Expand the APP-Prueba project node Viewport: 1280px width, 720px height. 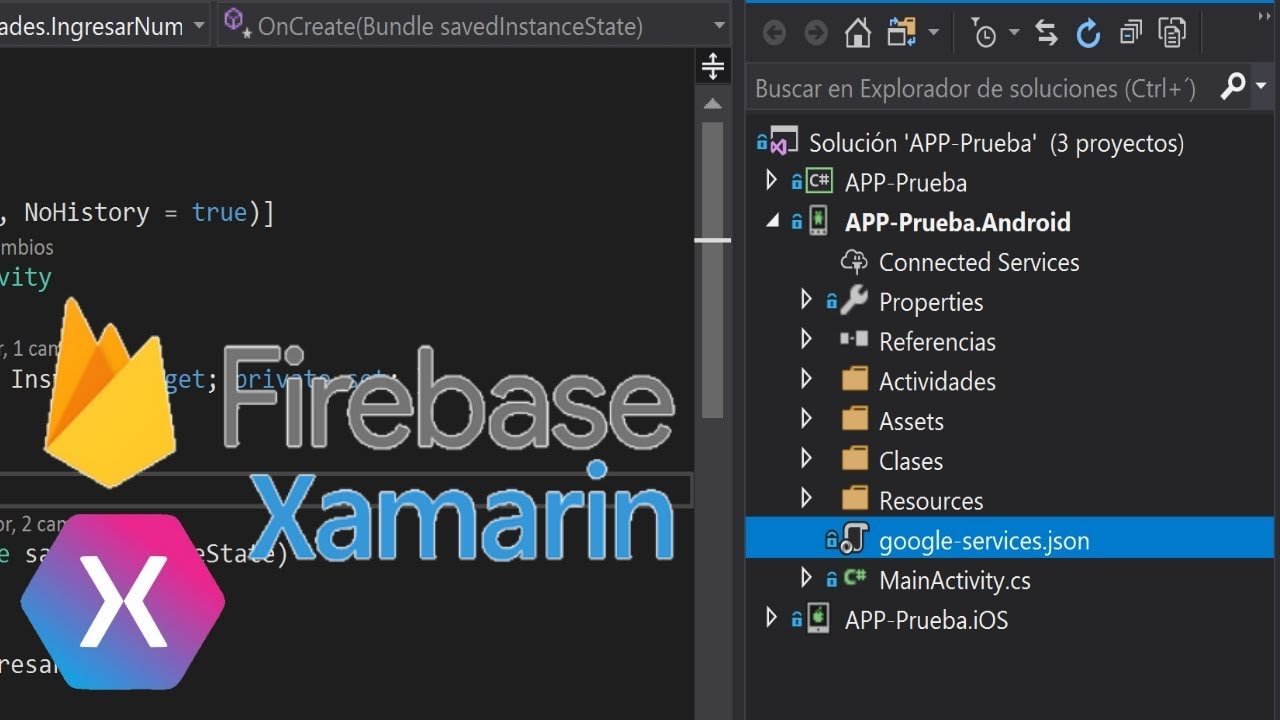click(x=771, y=181)
